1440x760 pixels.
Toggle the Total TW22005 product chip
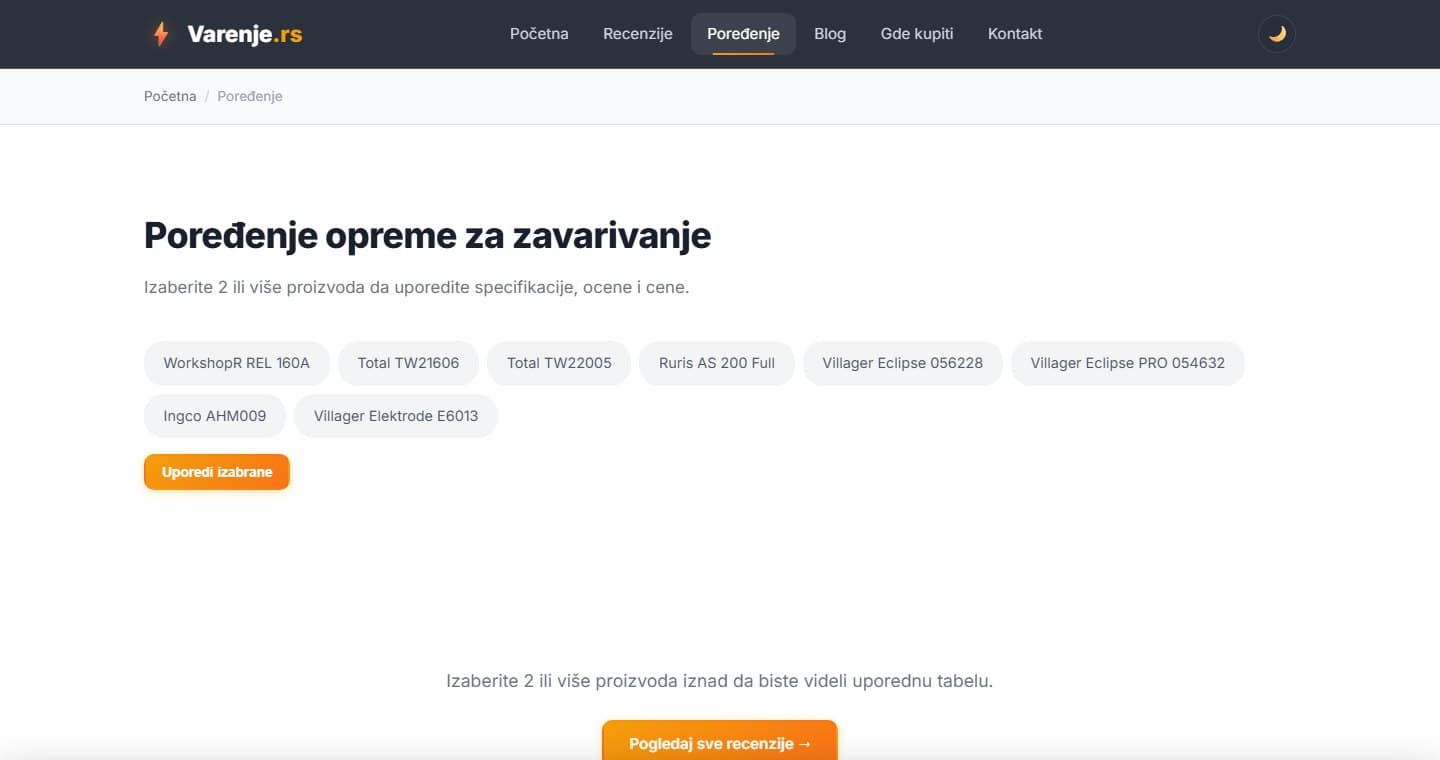click(559, 363)
